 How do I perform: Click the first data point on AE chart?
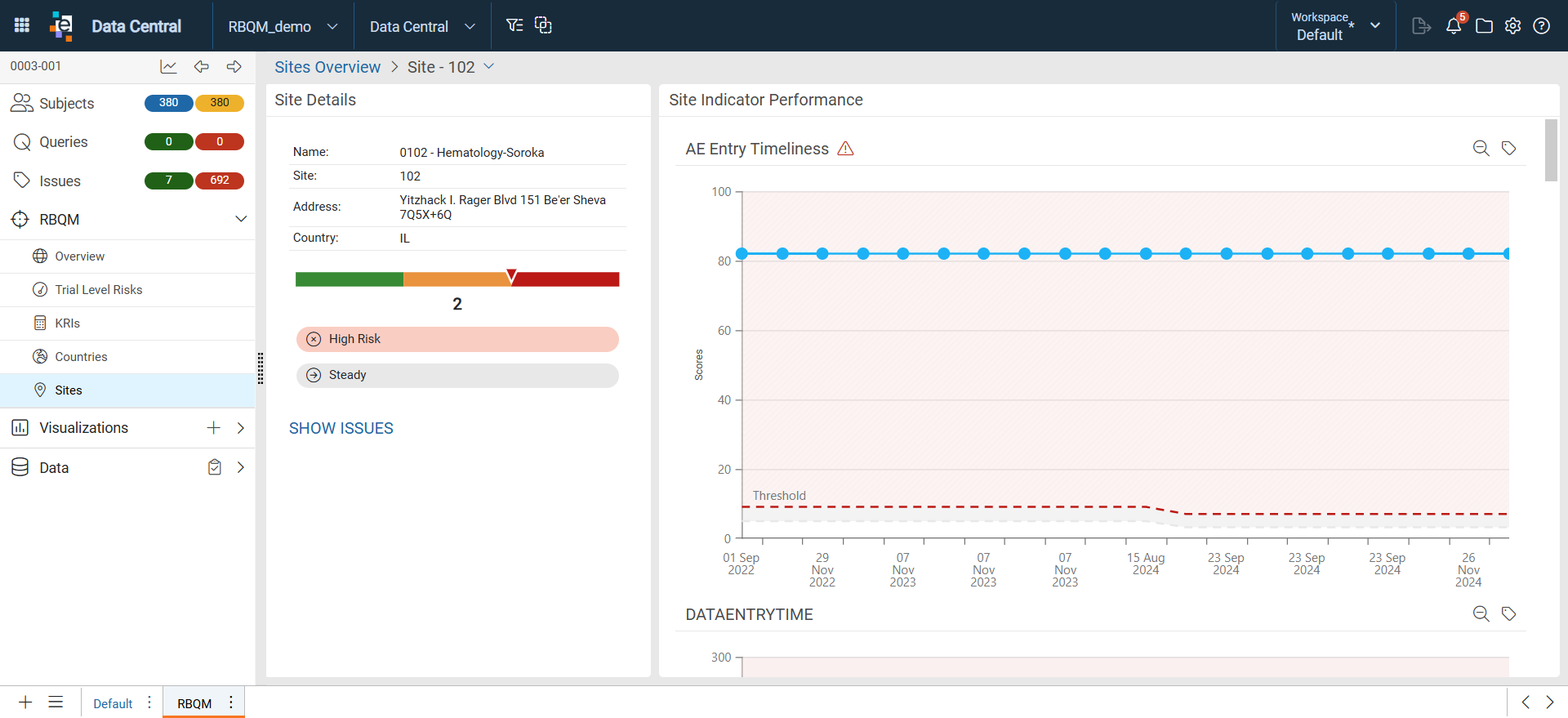pyautogui.click(x=742, y=254)
